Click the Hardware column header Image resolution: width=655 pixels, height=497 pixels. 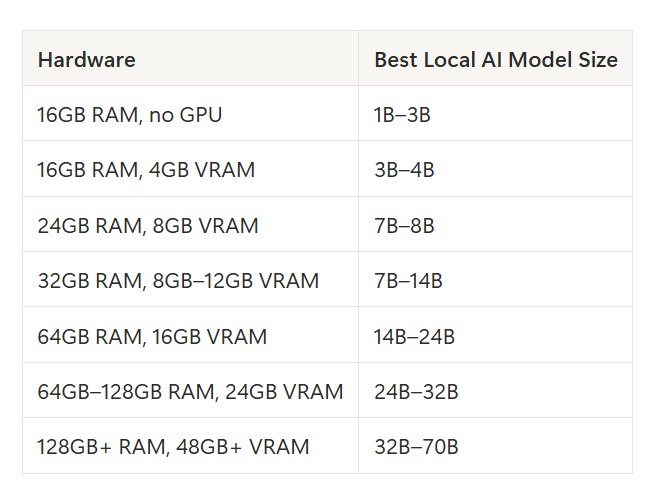[x=190, y=58]
